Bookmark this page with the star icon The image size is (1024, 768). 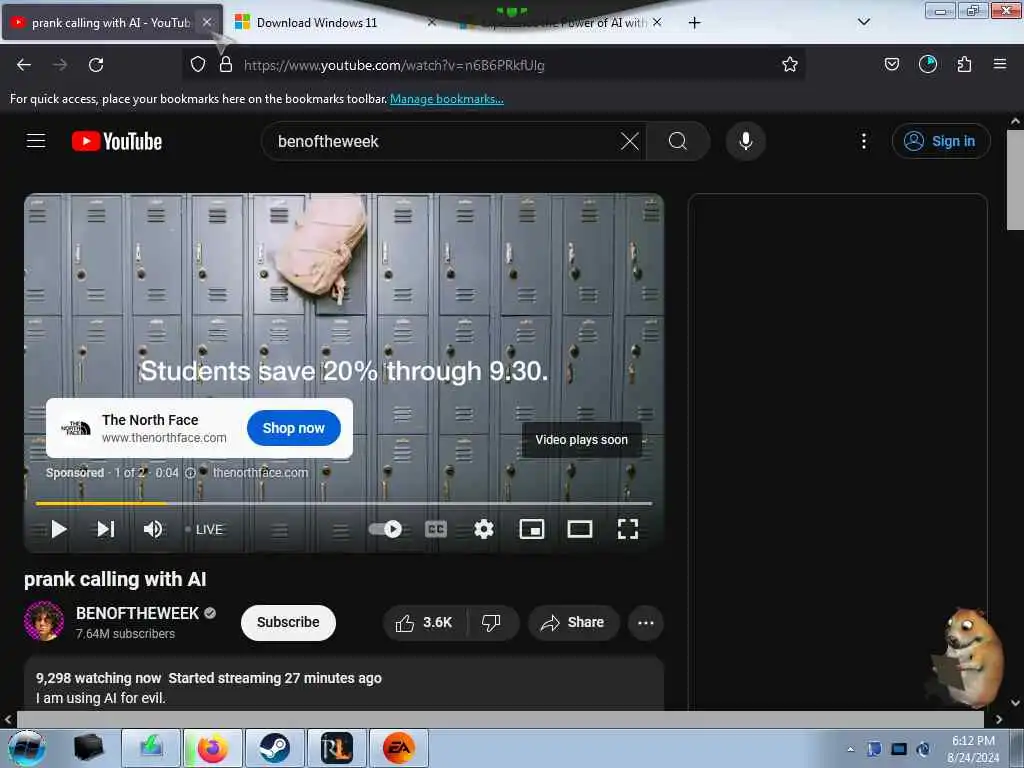(x=790, y=64)
